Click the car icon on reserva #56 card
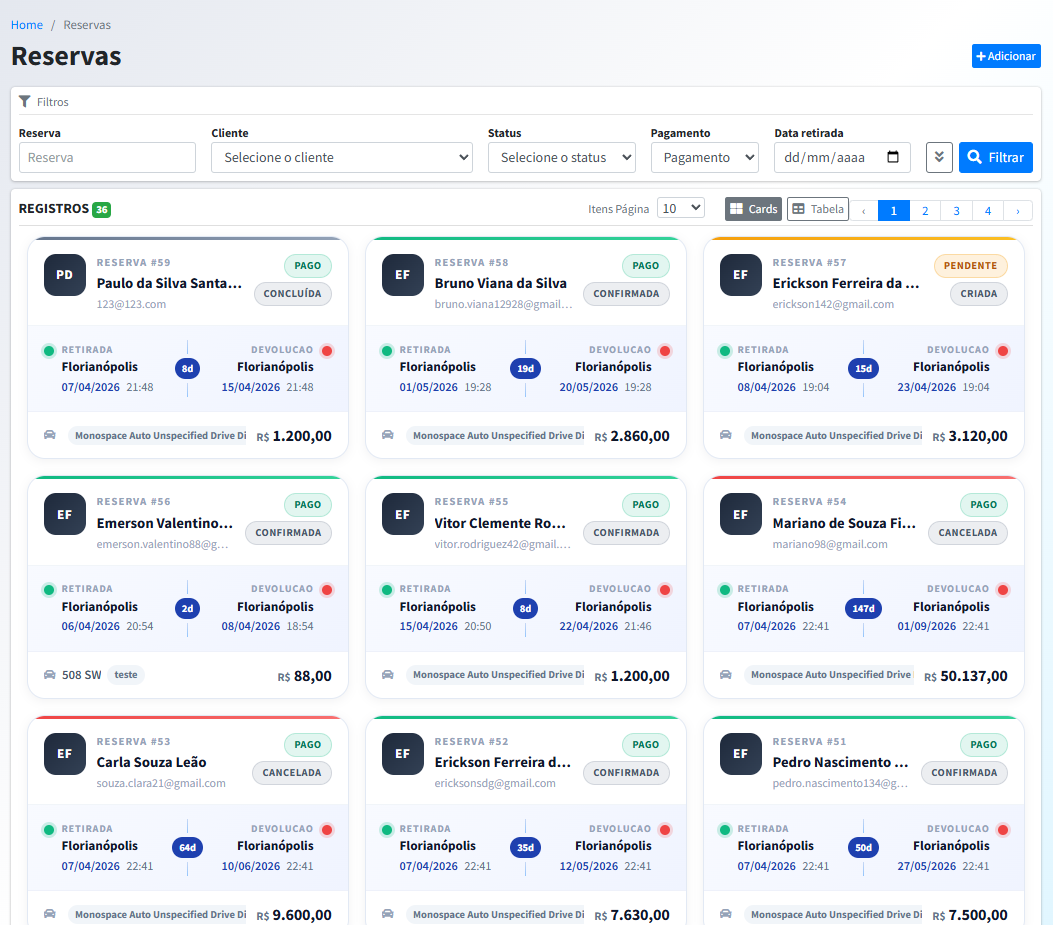Viewport: 1053px width, 925px height. click(50, 675)
